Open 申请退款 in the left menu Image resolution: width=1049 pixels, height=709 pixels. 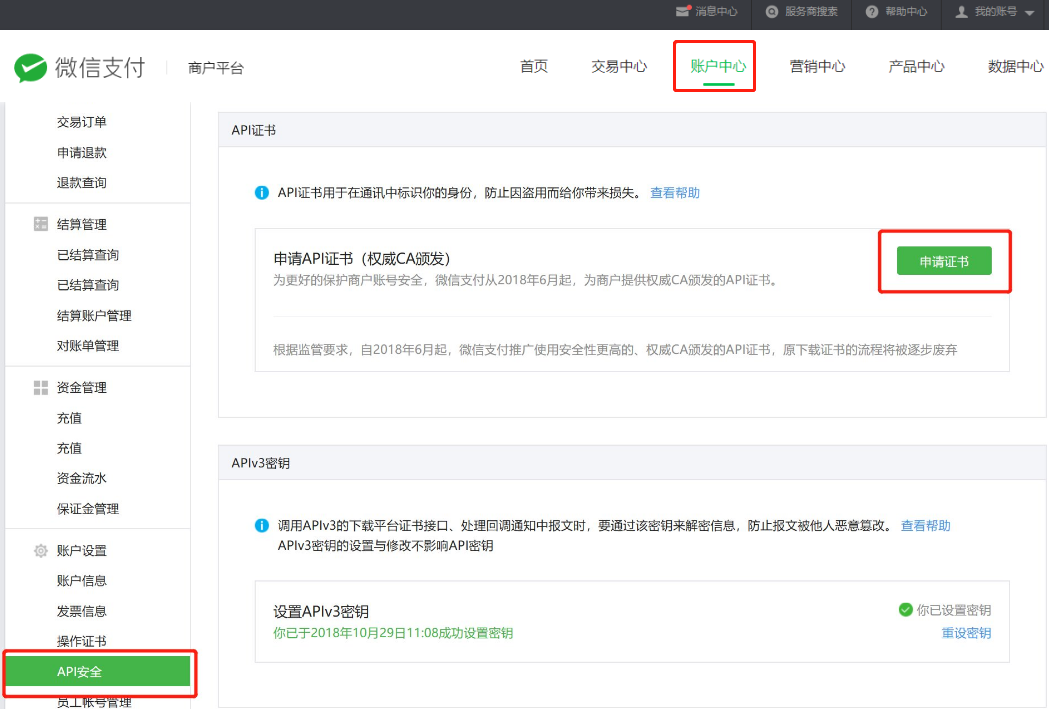[82, 153]
